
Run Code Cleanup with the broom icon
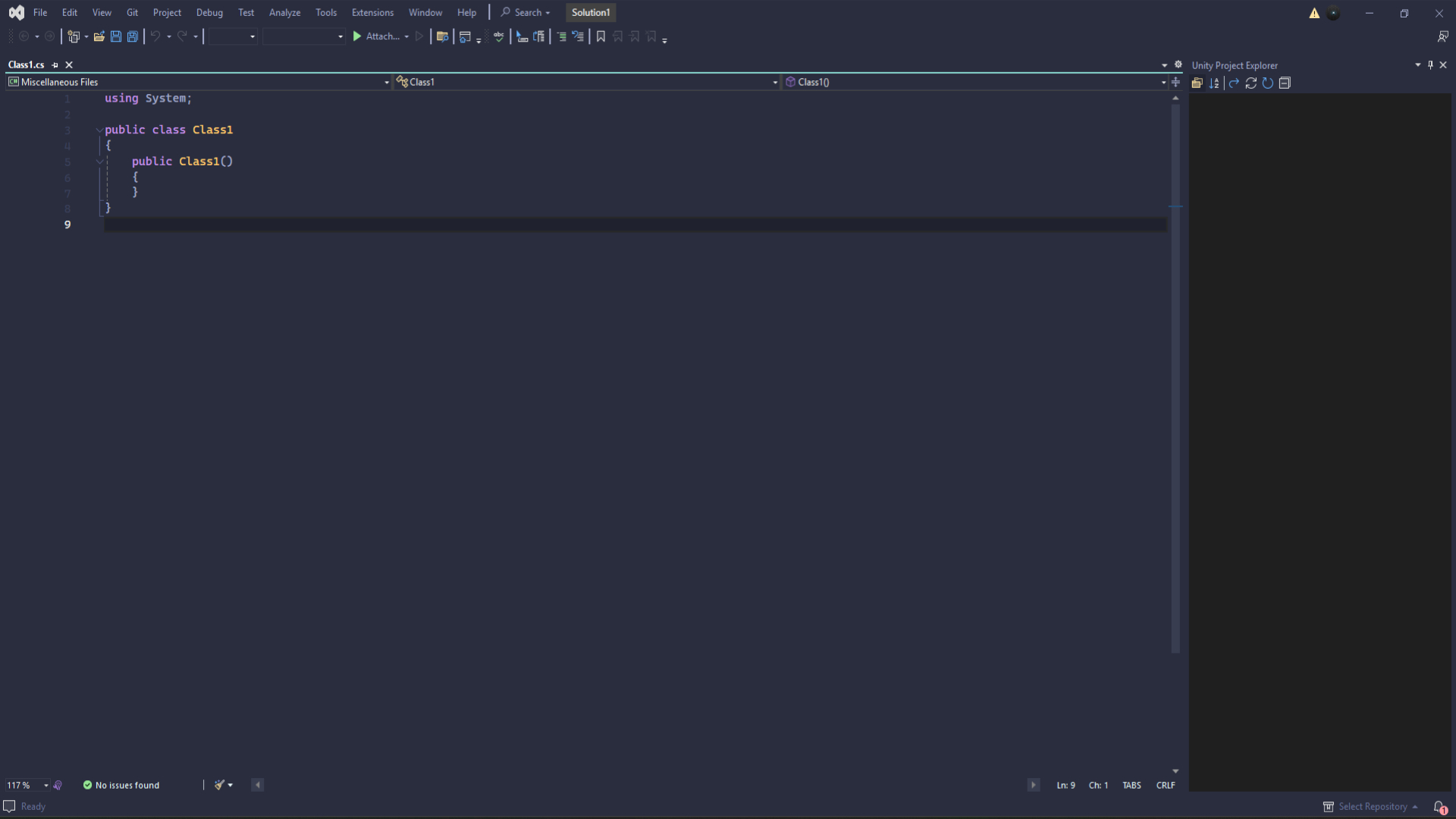tap(220, 785)
